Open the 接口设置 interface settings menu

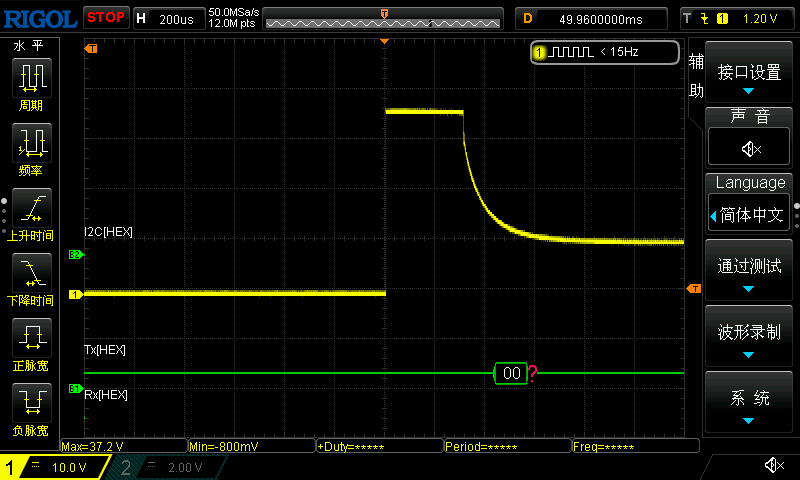[x=748, y=72]
